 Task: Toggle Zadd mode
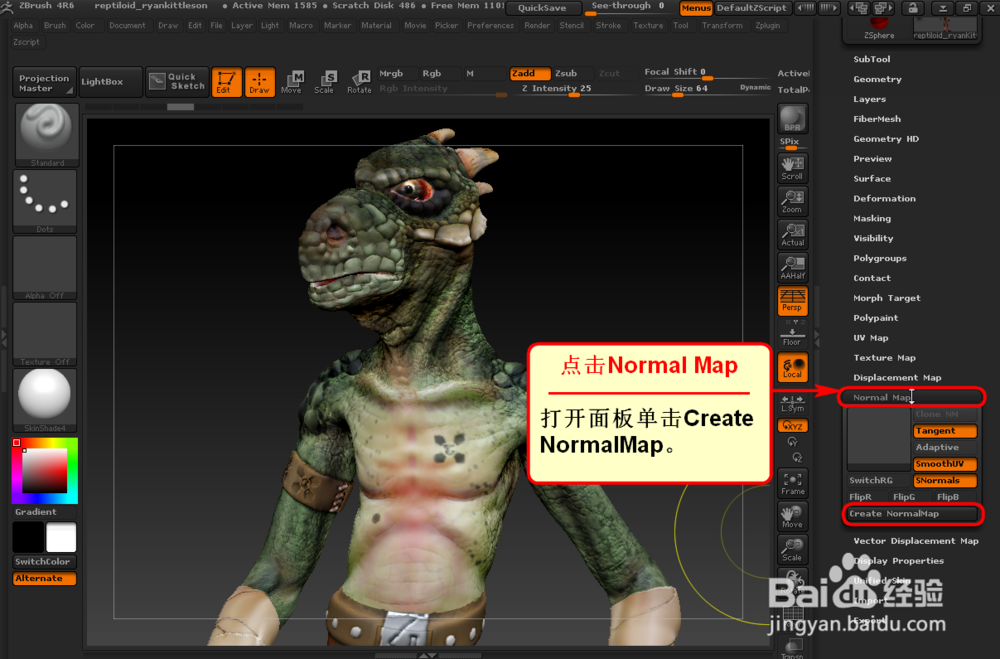[x=529, y=73]
